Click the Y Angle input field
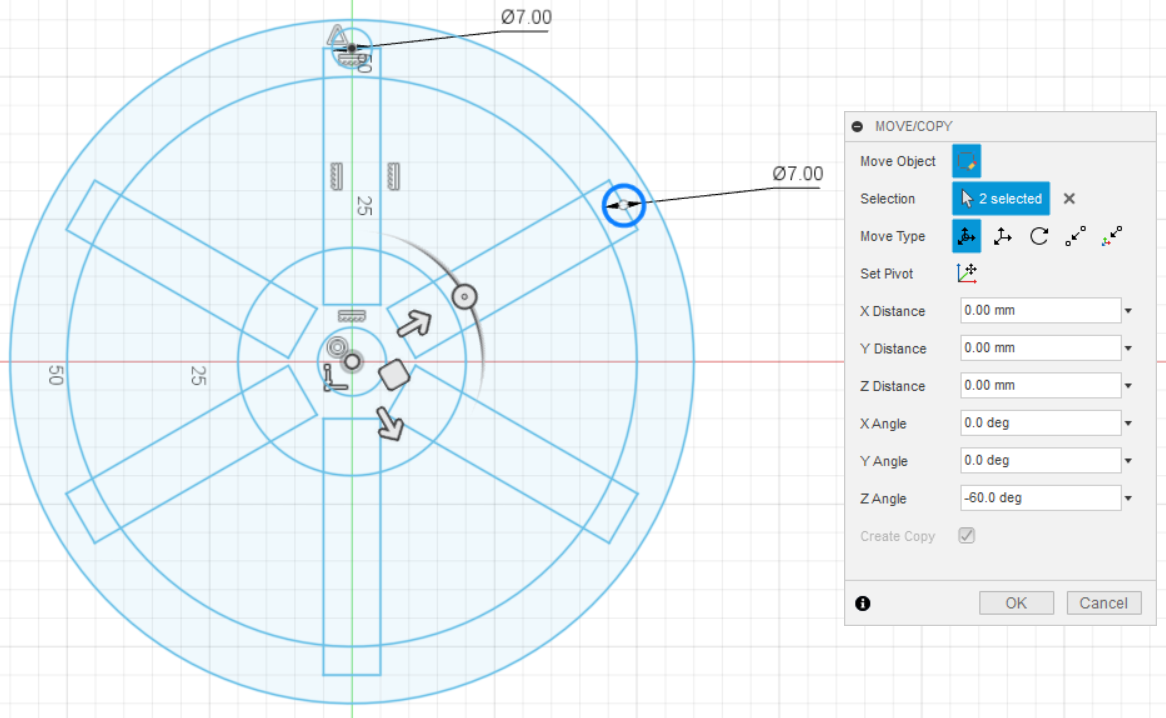This screenshot has width=1166, height=718. coord(1040,461)
